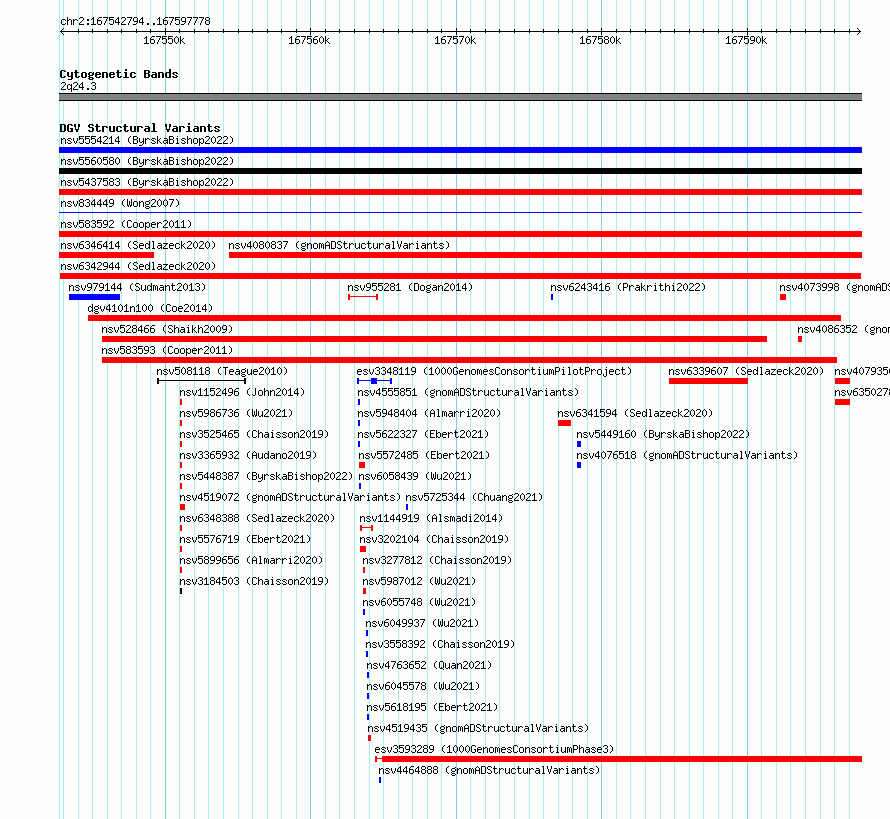Click nsv5622327 (Ebert2021) label
This screenshot has height=819, width=890.
click(x=423, y=434)
